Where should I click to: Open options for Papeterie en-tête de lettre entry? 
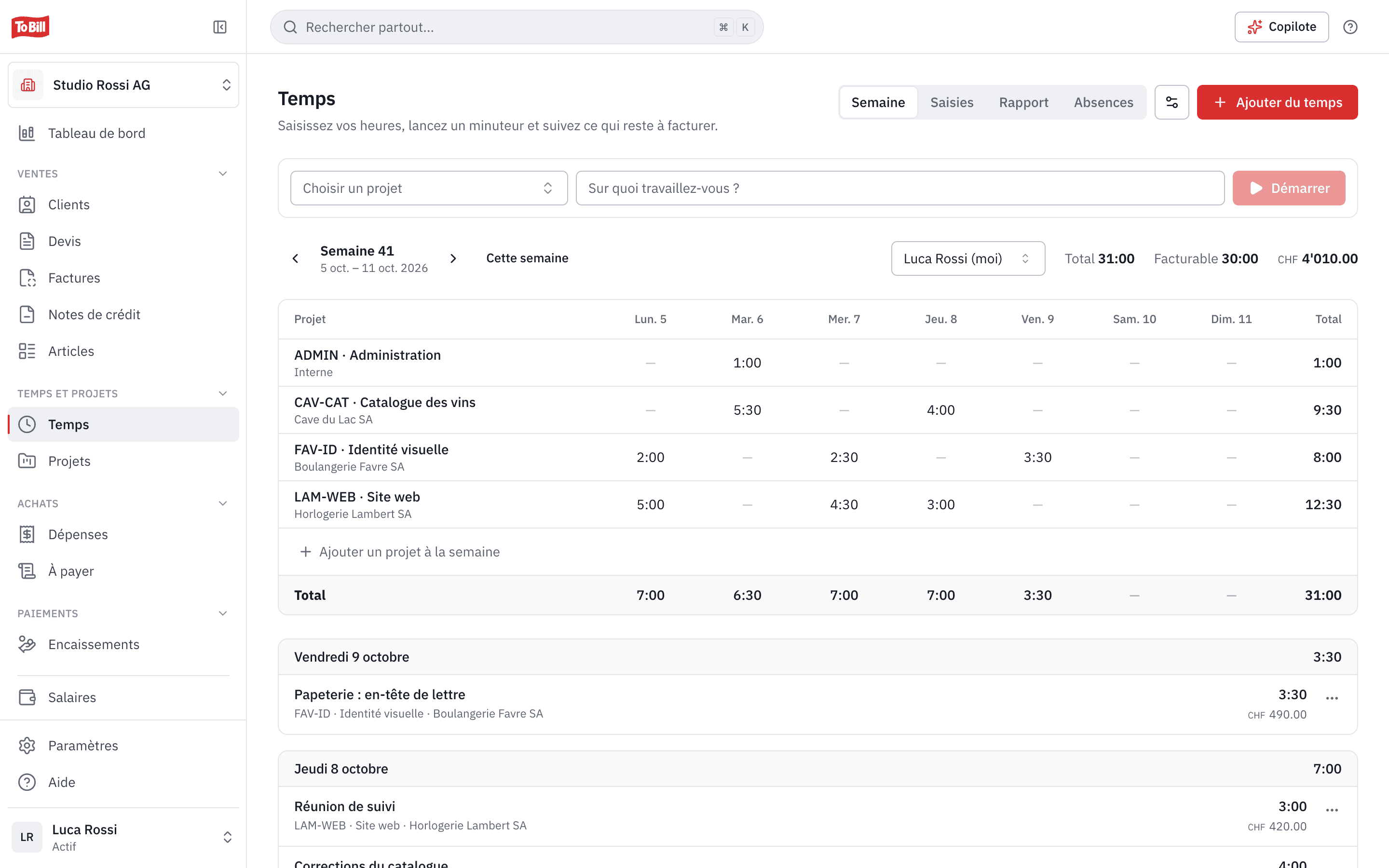click(x=1332, y=698)
